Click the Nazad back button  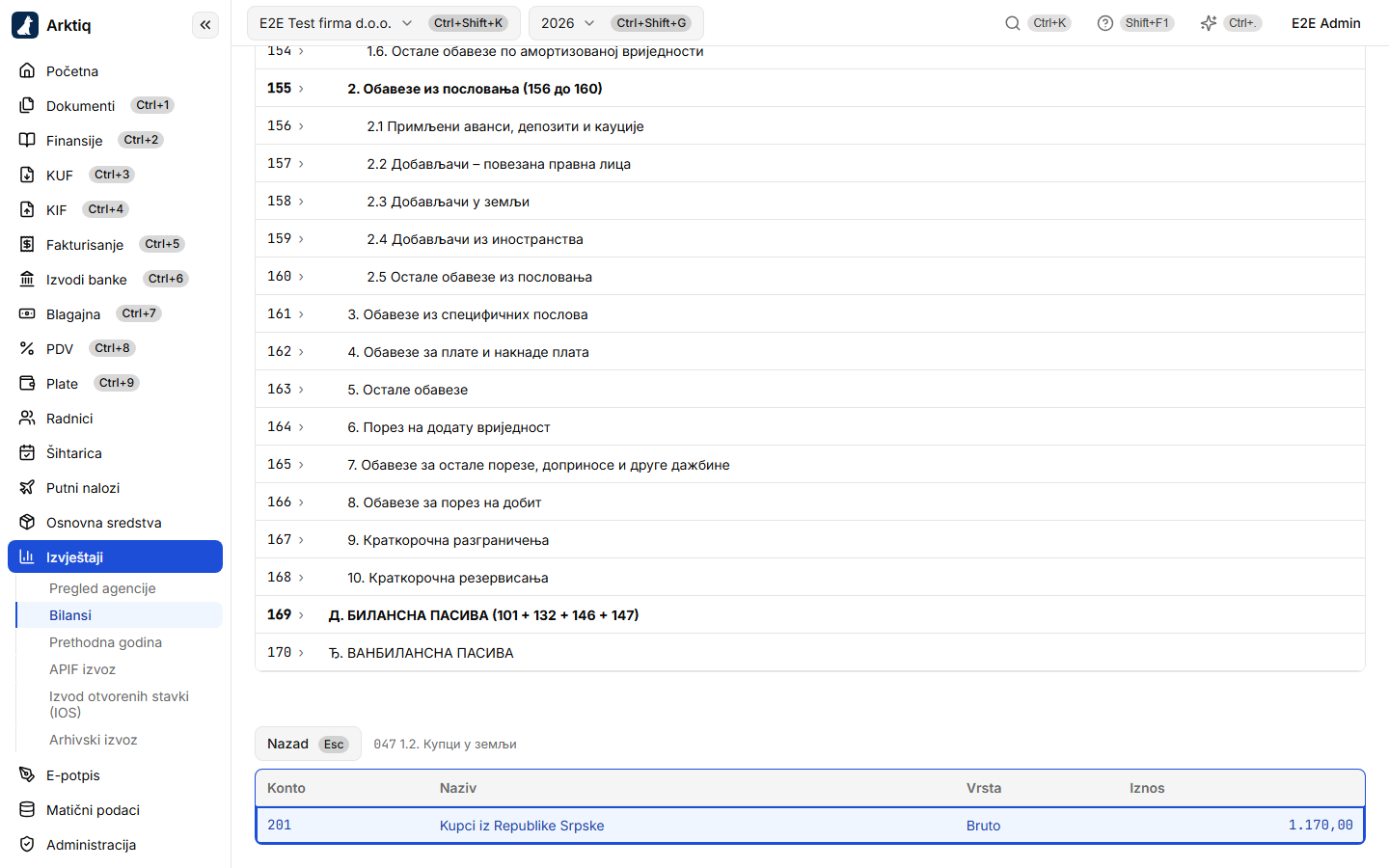[x=308, y=744]
